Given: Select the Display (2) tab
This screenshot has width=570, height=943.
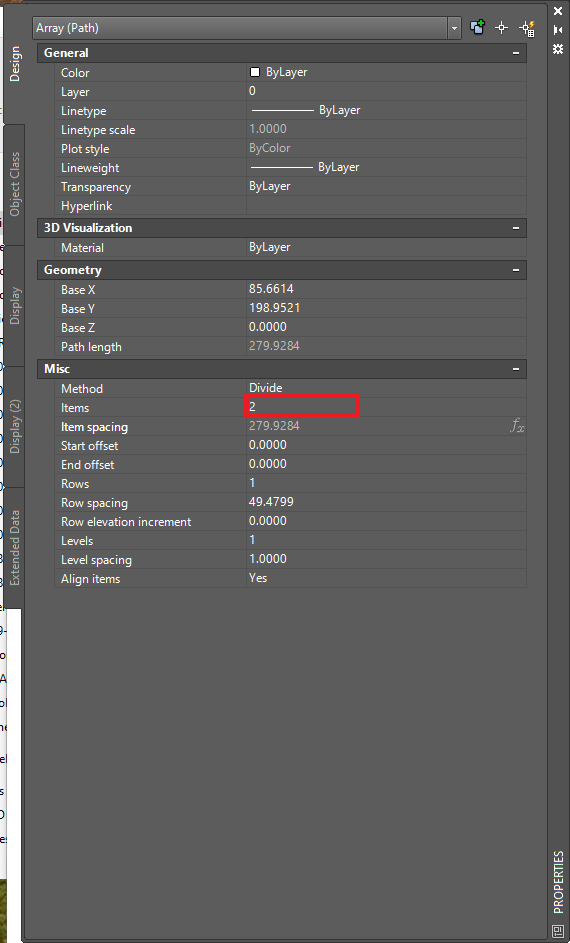Looking at the screenshot, I should [x=14, y=426].
